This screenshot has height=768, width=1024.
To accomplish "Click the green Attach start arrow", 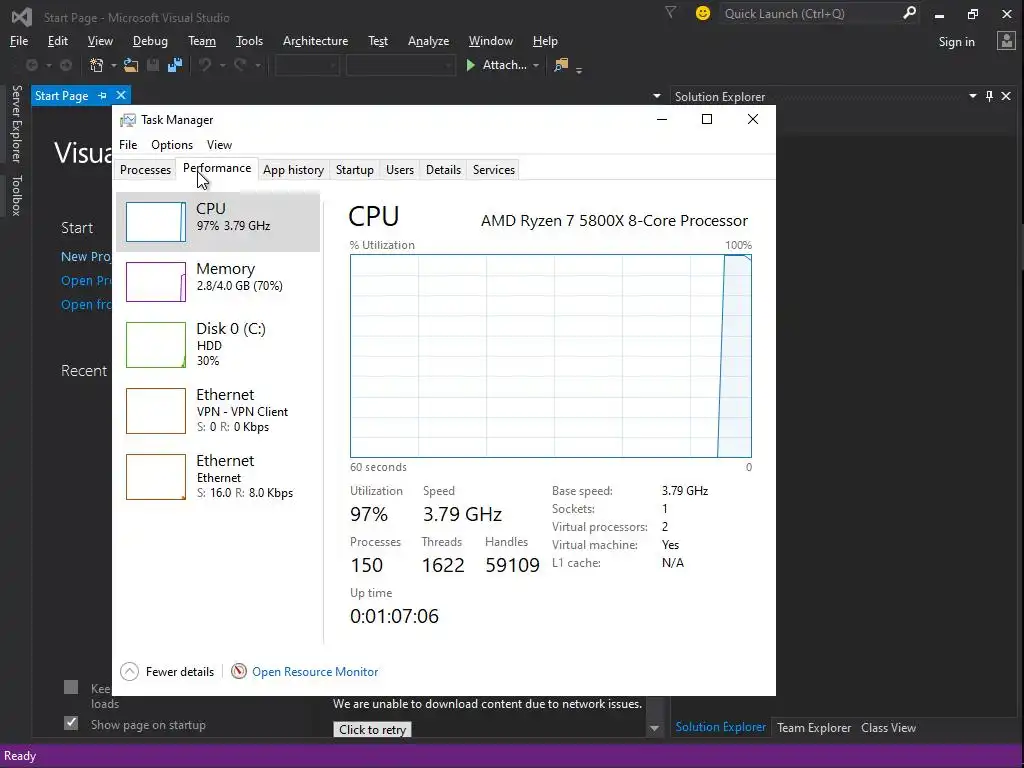I will (x=470, y=65).
